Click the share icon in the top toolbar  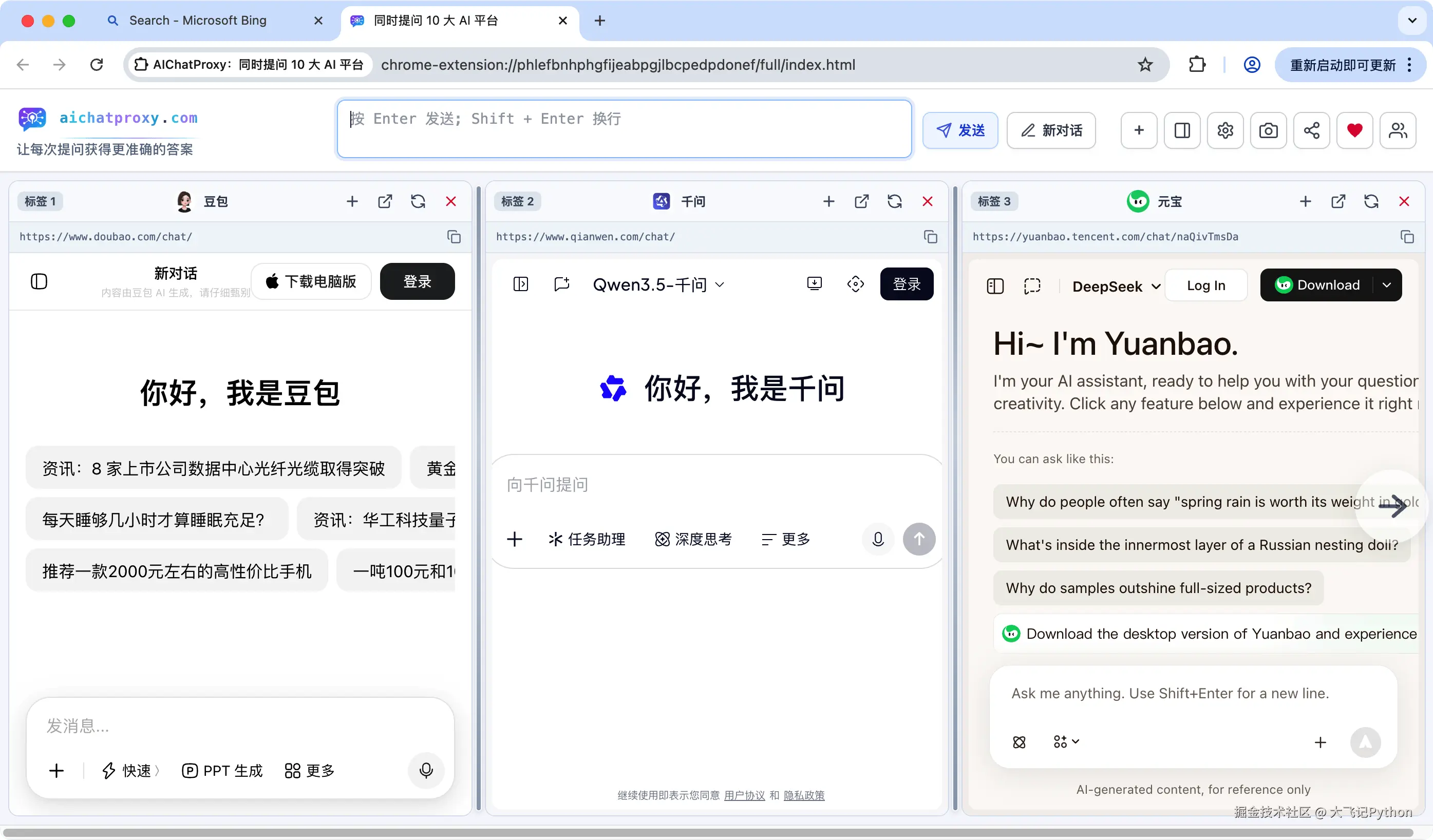point(1311,130)
